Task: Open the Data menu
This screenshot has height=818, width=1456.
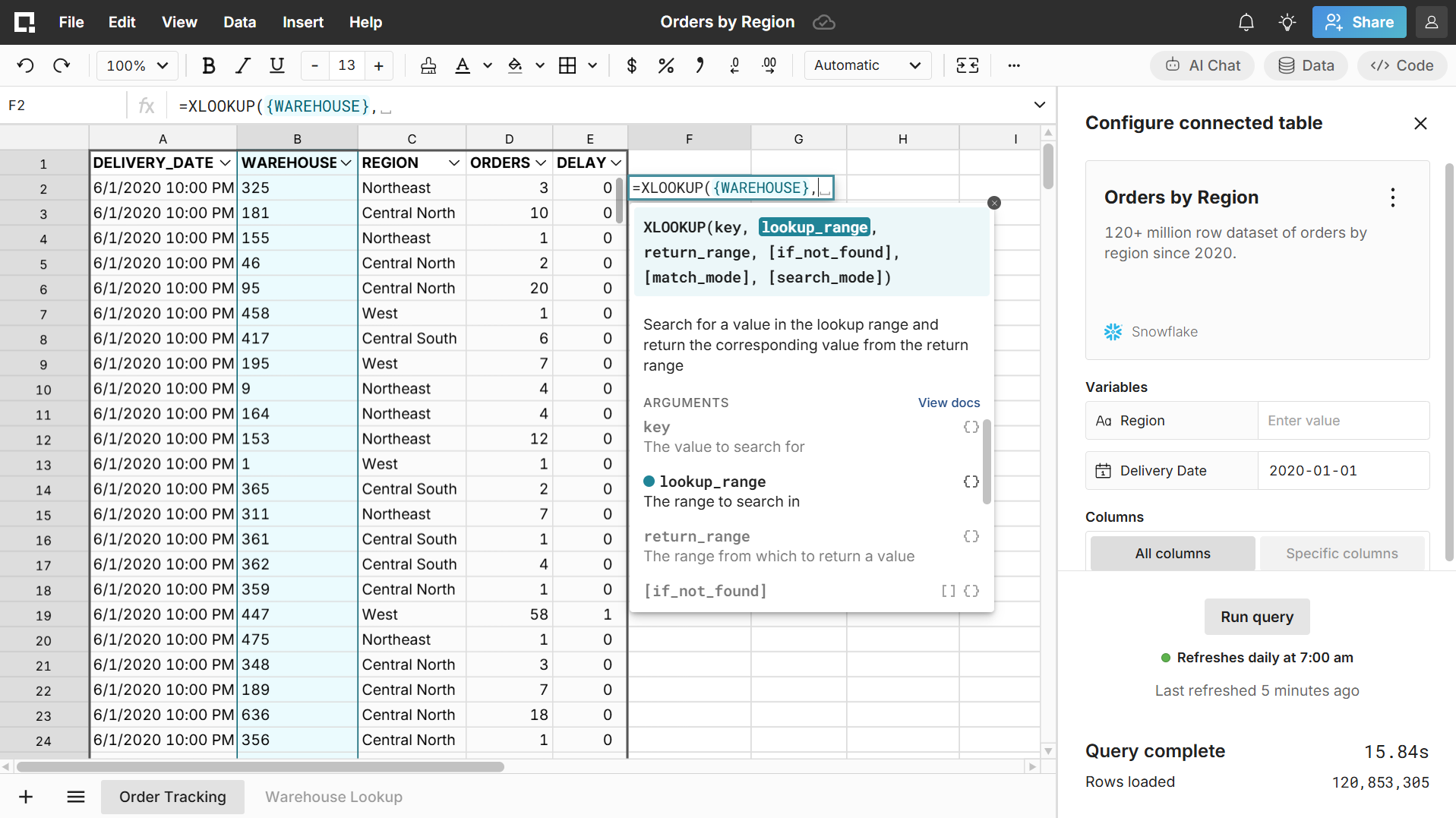Action: click(x=239, y=22)
